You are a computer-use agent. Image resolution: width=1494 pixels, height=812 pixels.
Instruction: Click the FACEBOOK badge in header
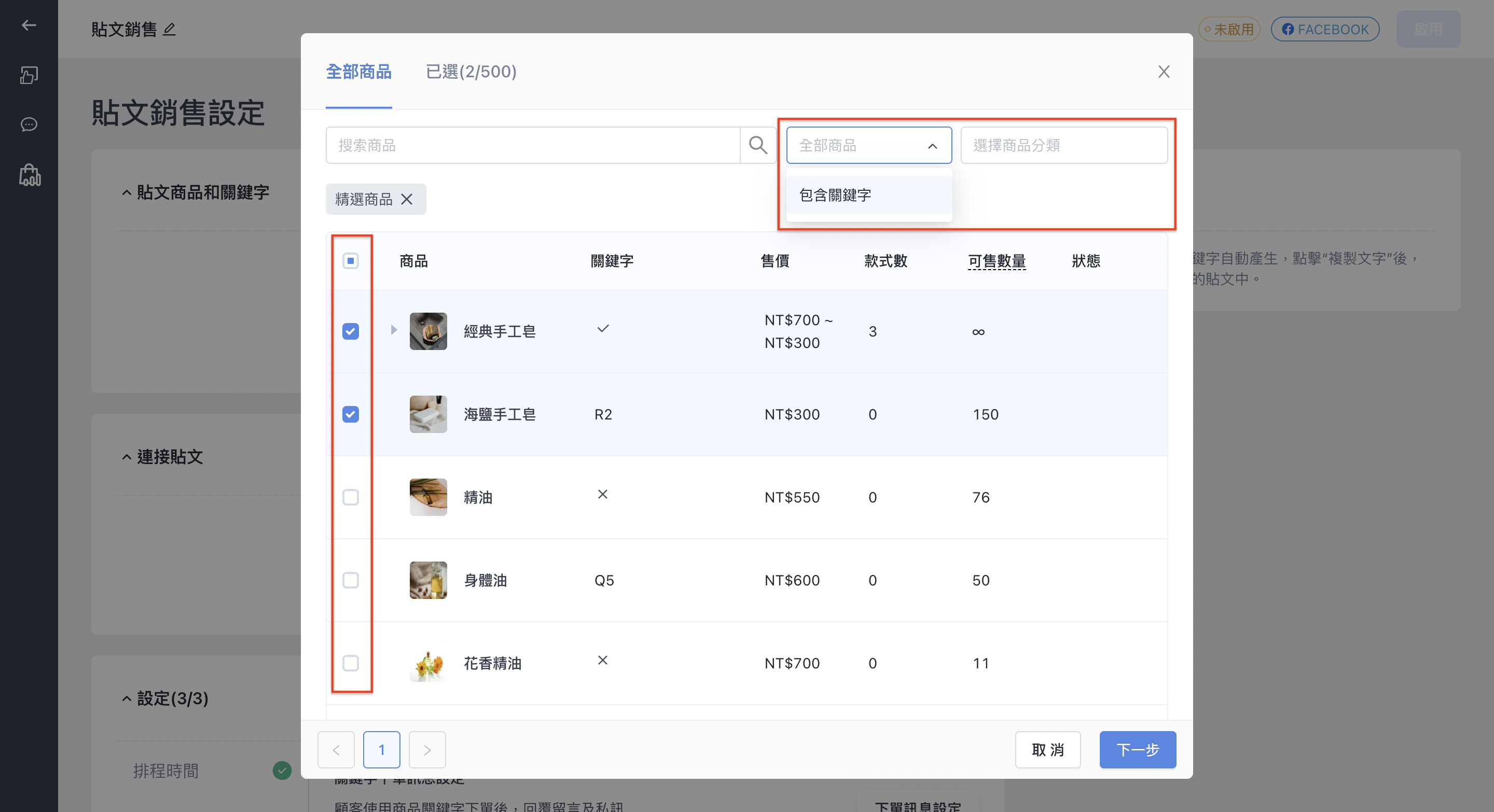1325,29
